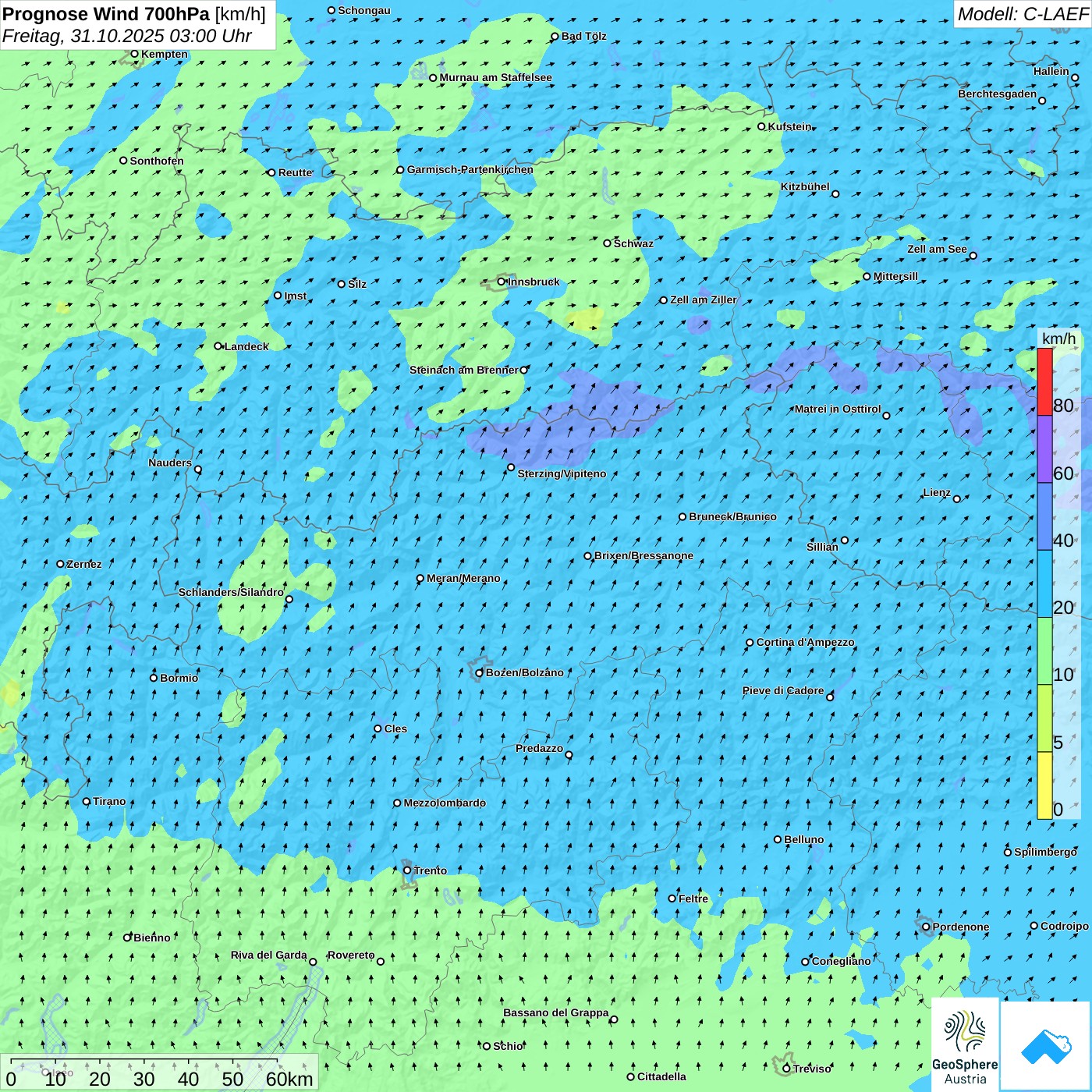This screenshot has height=1092, width=1092.
Task: Click the Innsbruck city marker
Action: 502,282
